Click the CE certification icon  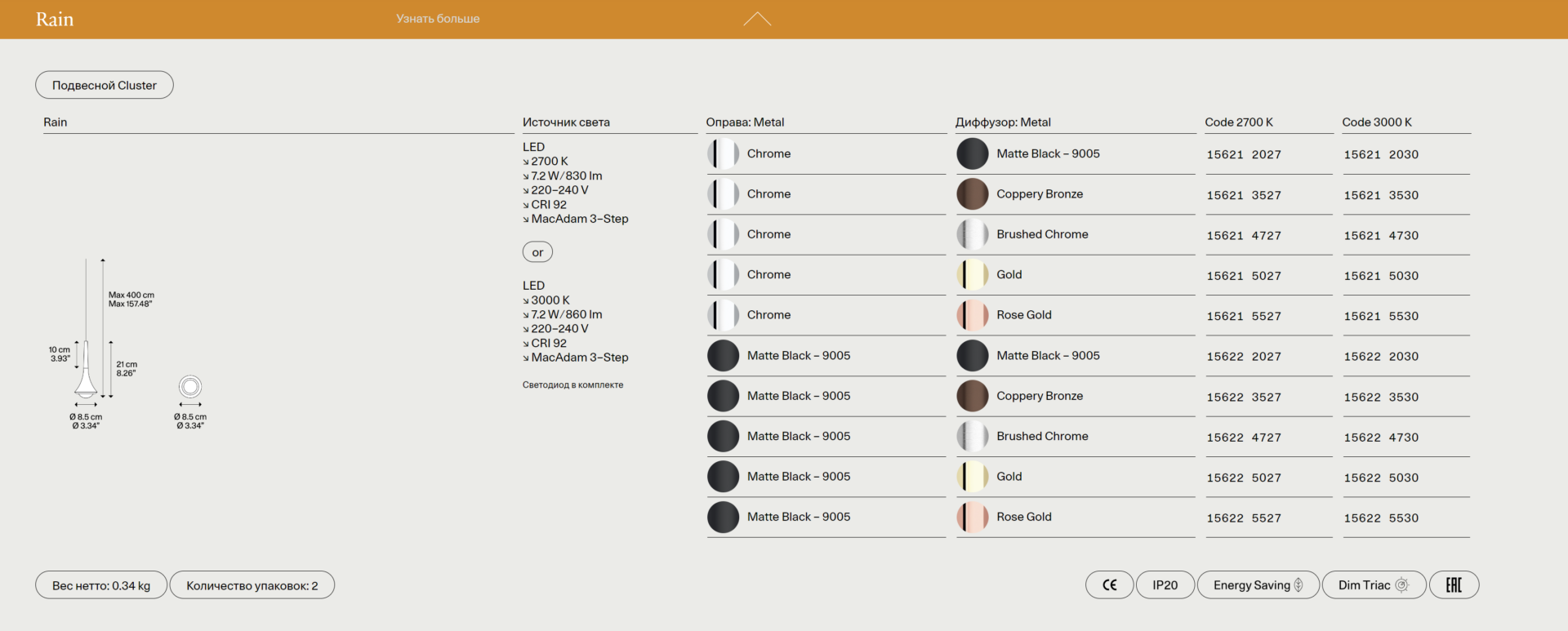click(1109, 585)
